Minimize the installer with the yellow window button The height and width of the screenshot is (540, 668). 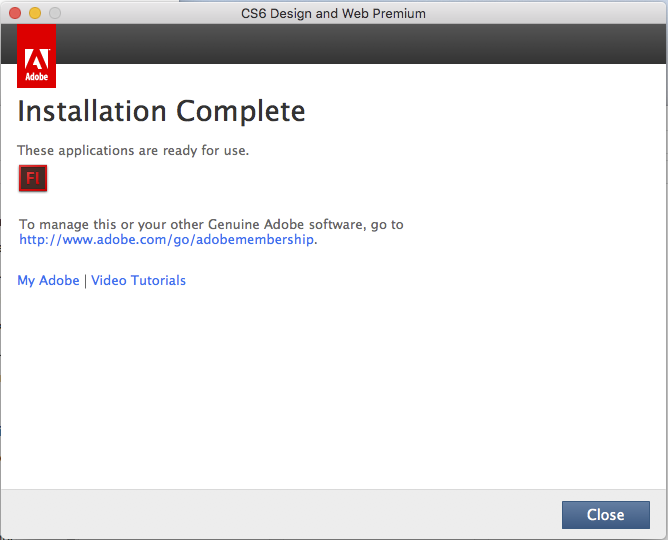point(35,13)
